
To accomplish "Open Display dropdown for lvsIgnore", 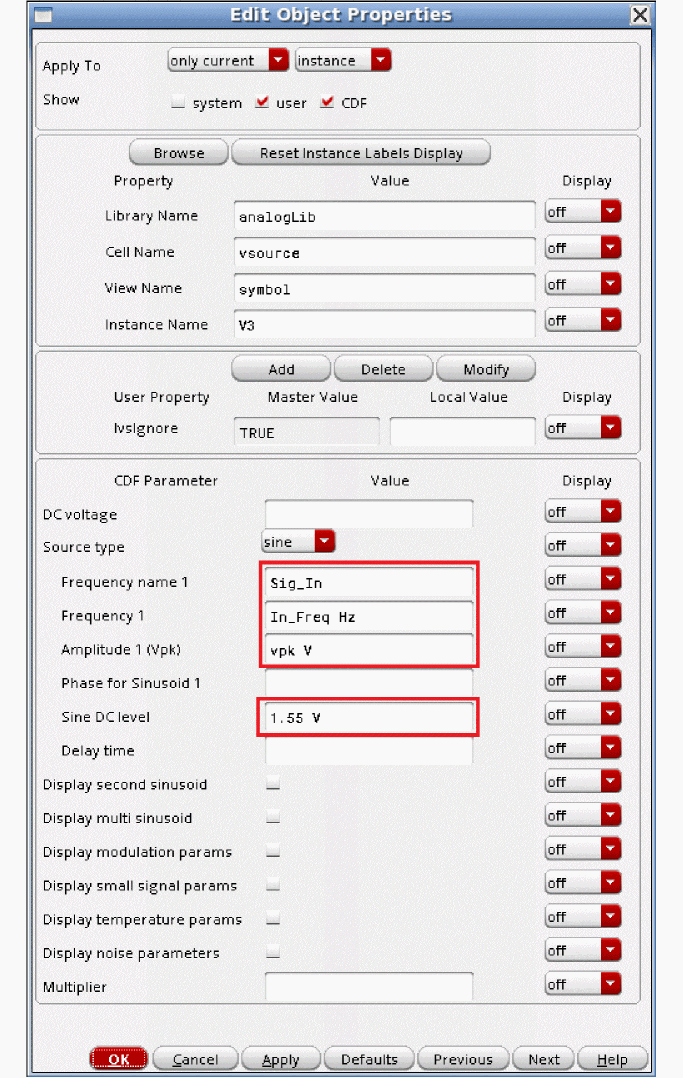I will click(x=583, y=428).
